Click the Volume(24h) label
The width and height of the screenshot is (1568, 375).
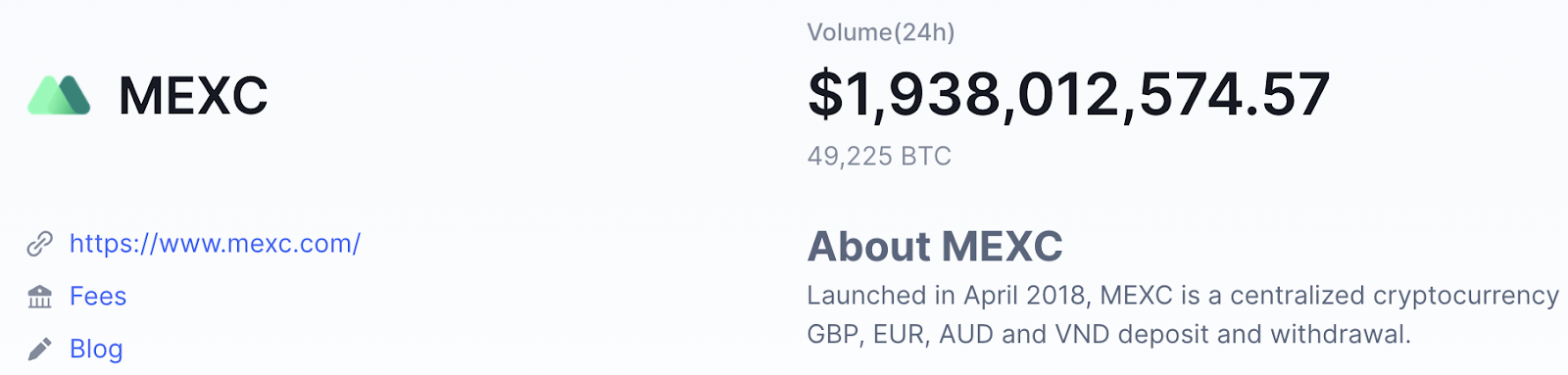coord(881,32)
